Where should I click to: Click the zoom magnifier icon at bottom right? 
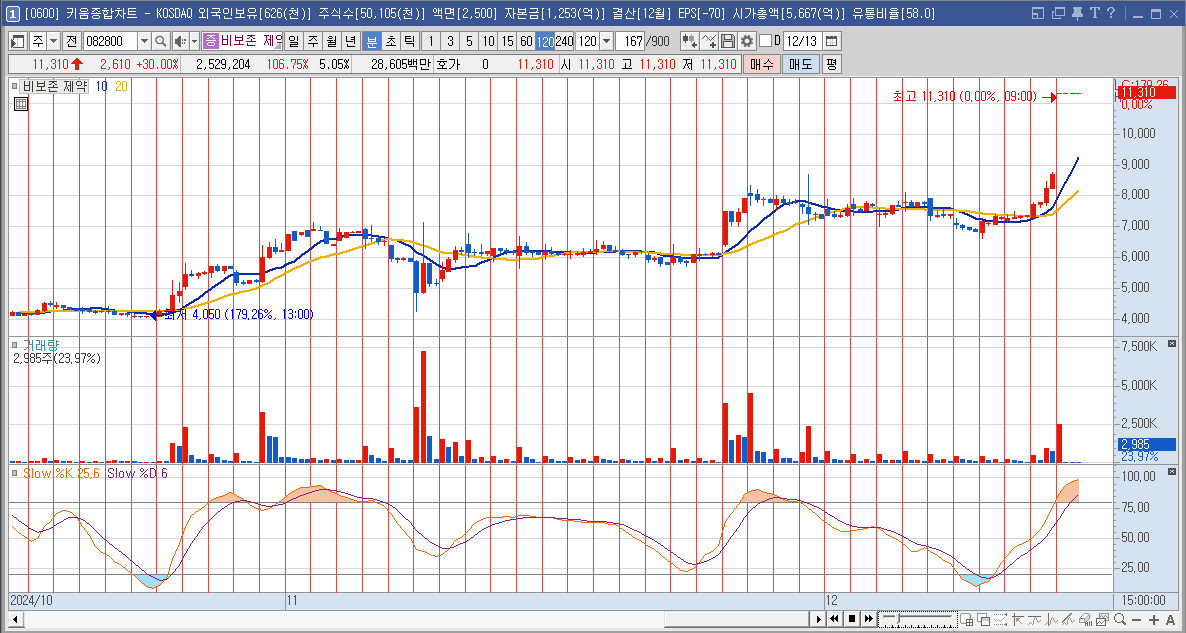pyautogui.click(x=1122, y=619)
